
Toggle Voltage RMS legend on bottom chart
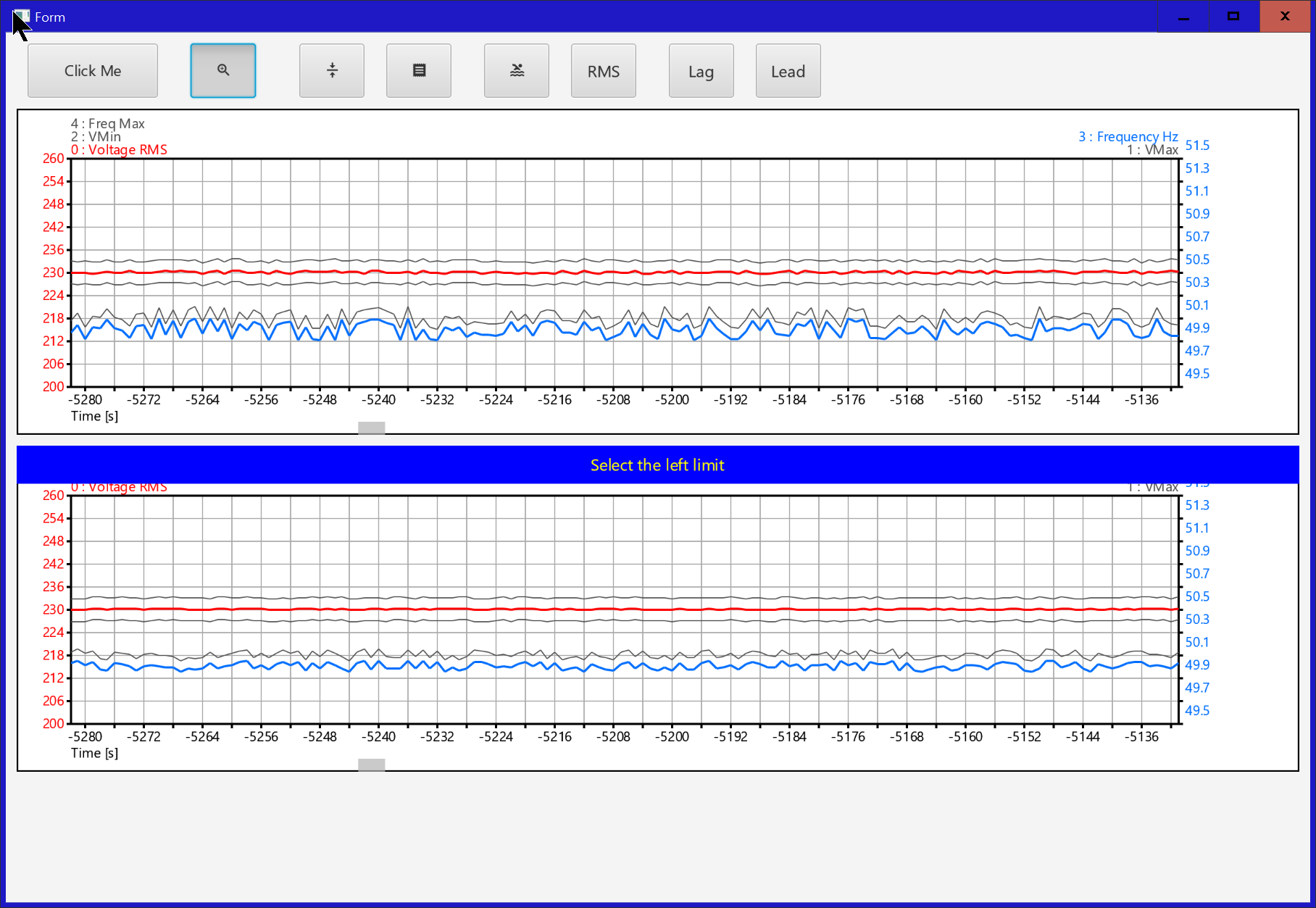point(119,486)
